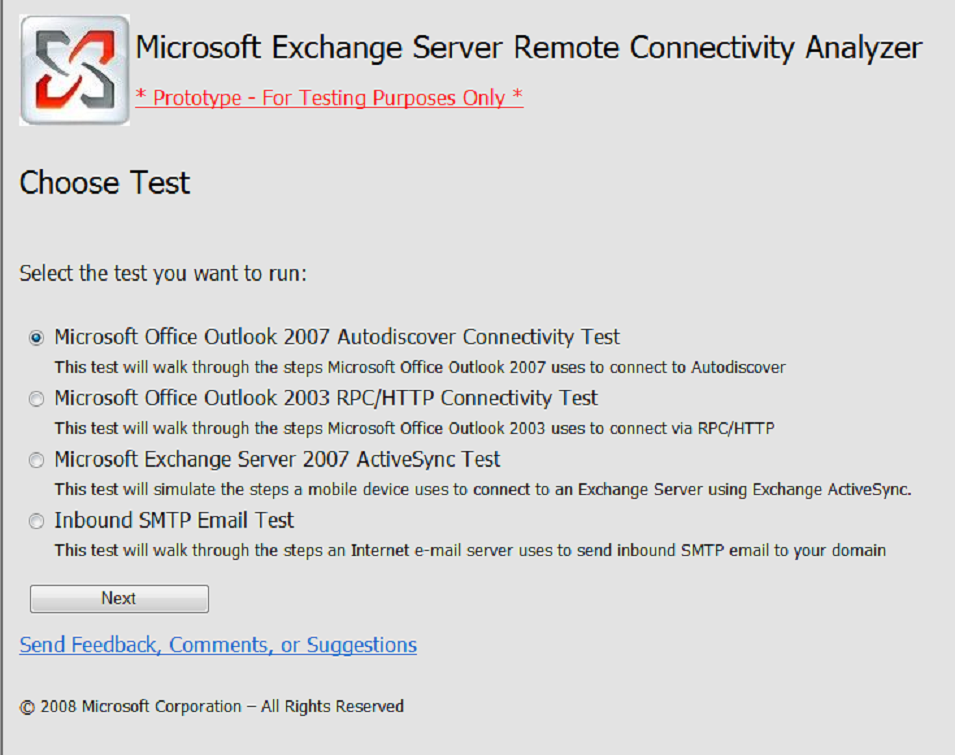Click the Choose Test page heading
The image size is (955, 755).
(104, 183)
